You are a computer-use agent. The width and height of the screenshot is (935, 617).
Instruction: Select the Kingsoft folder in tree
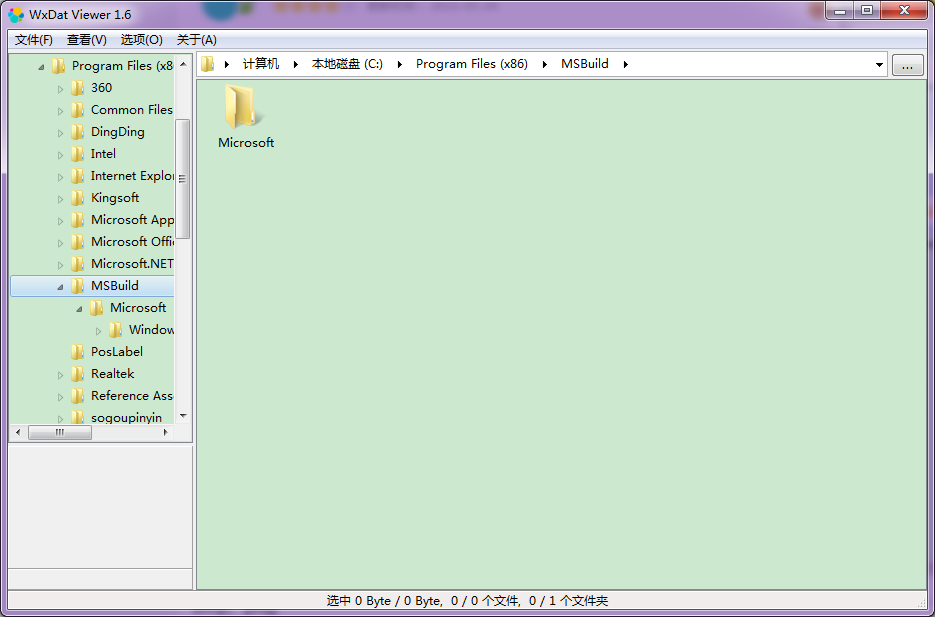(x=114, y=198)
